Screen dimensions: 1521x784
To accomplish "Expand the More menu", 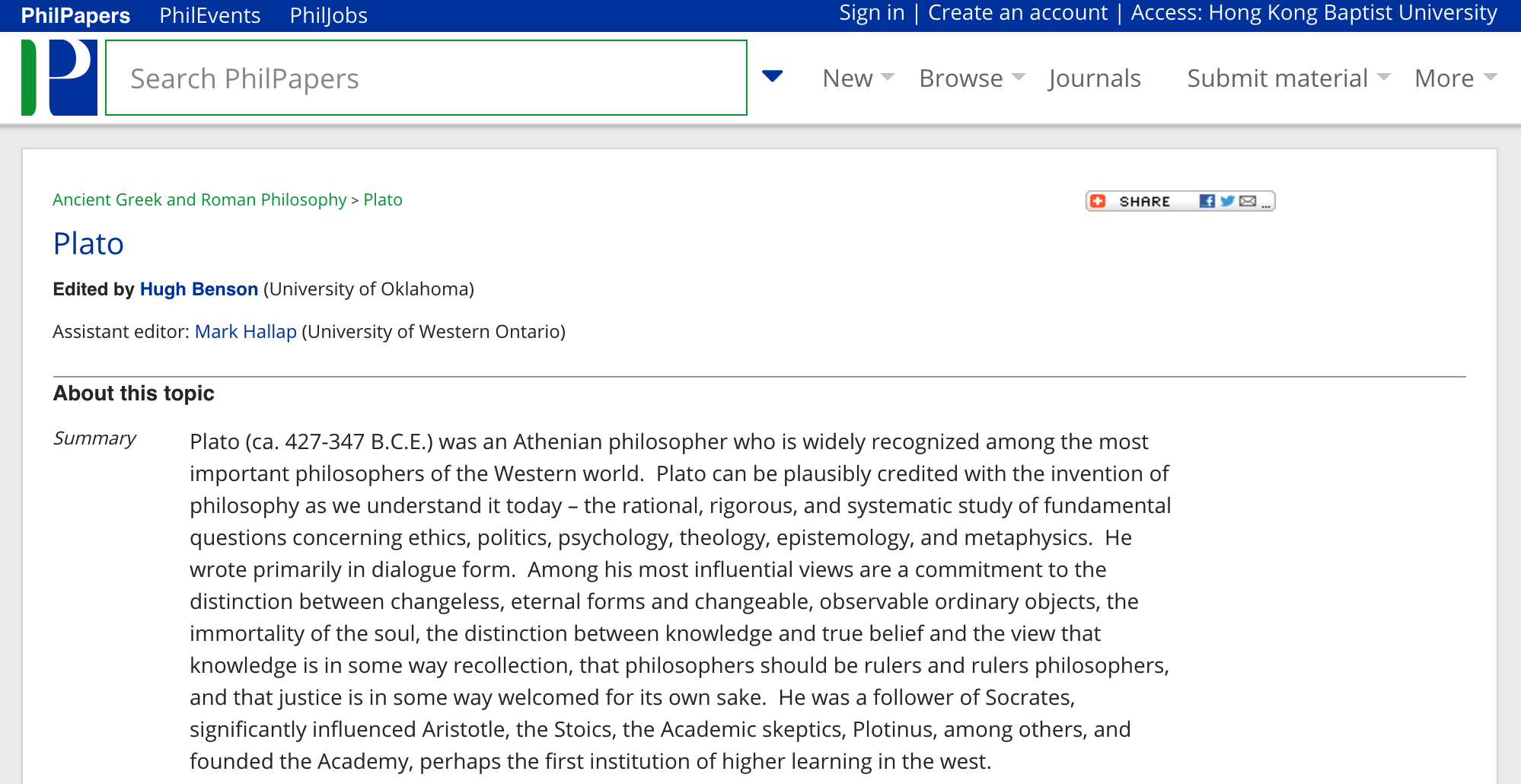I will [x=1456, y=78].
